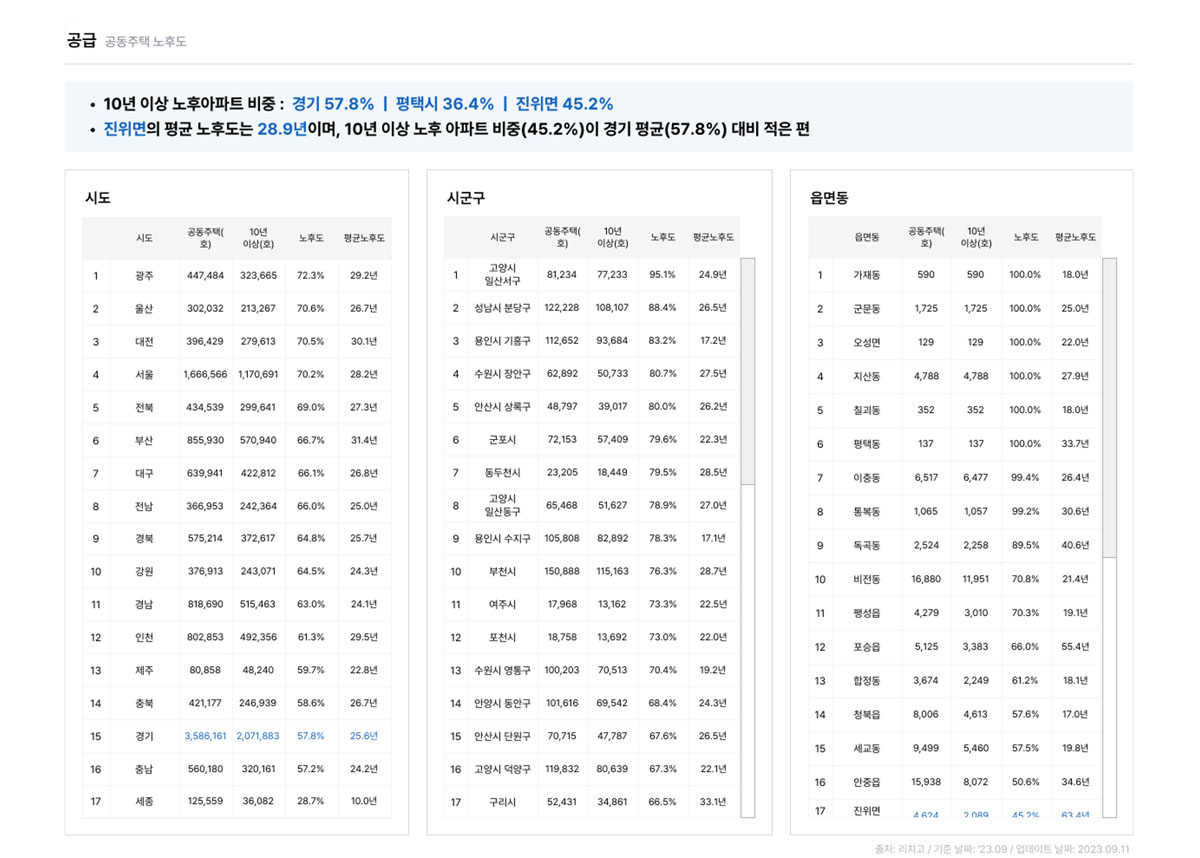This screenshot has height=858, width=1200.
Task: Click 비전동 value 16,880
Action: [926, 579]
